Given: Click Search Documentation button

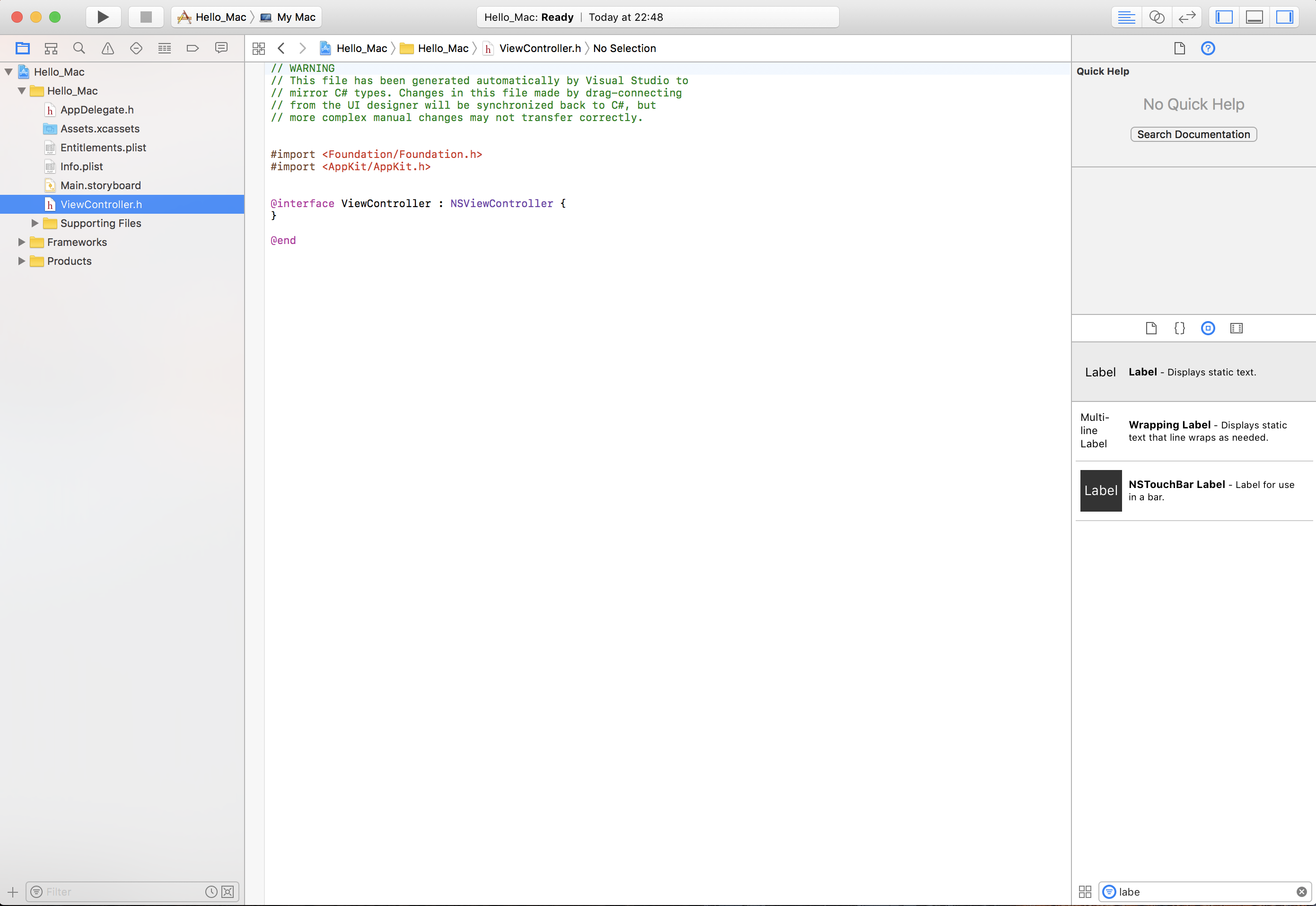Looking at the screenshot, I should tap(1194, 134).
